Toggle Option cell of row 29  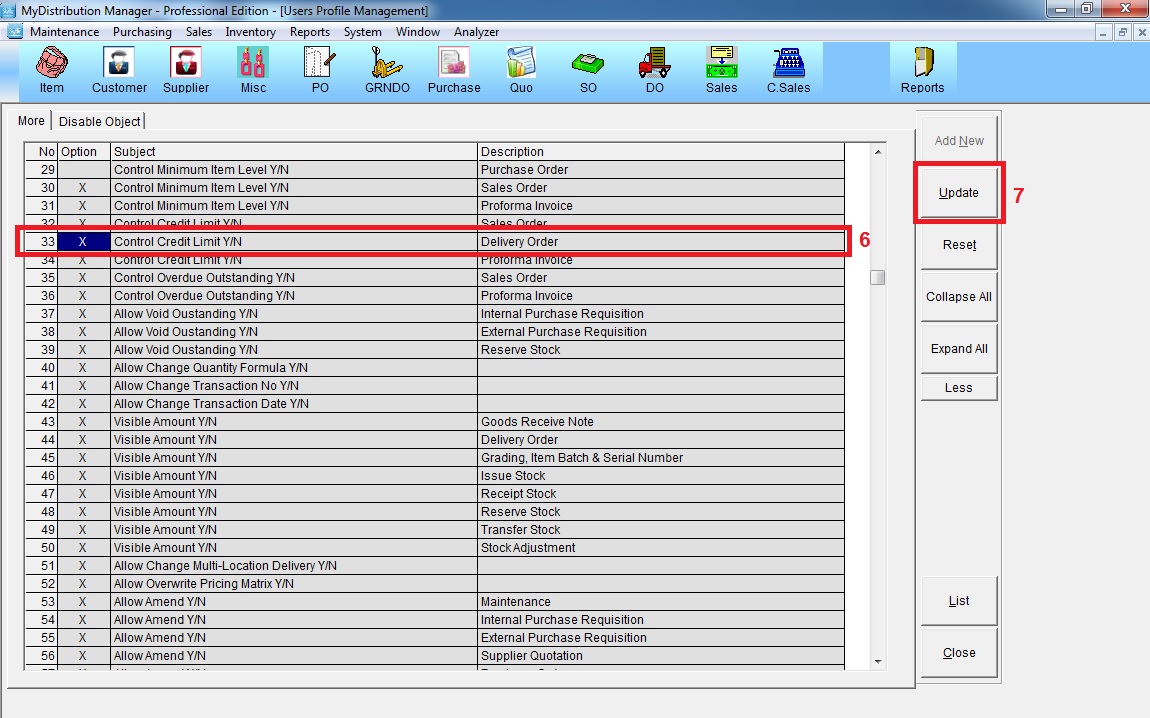pyautogui.click(x=83, y=170)
